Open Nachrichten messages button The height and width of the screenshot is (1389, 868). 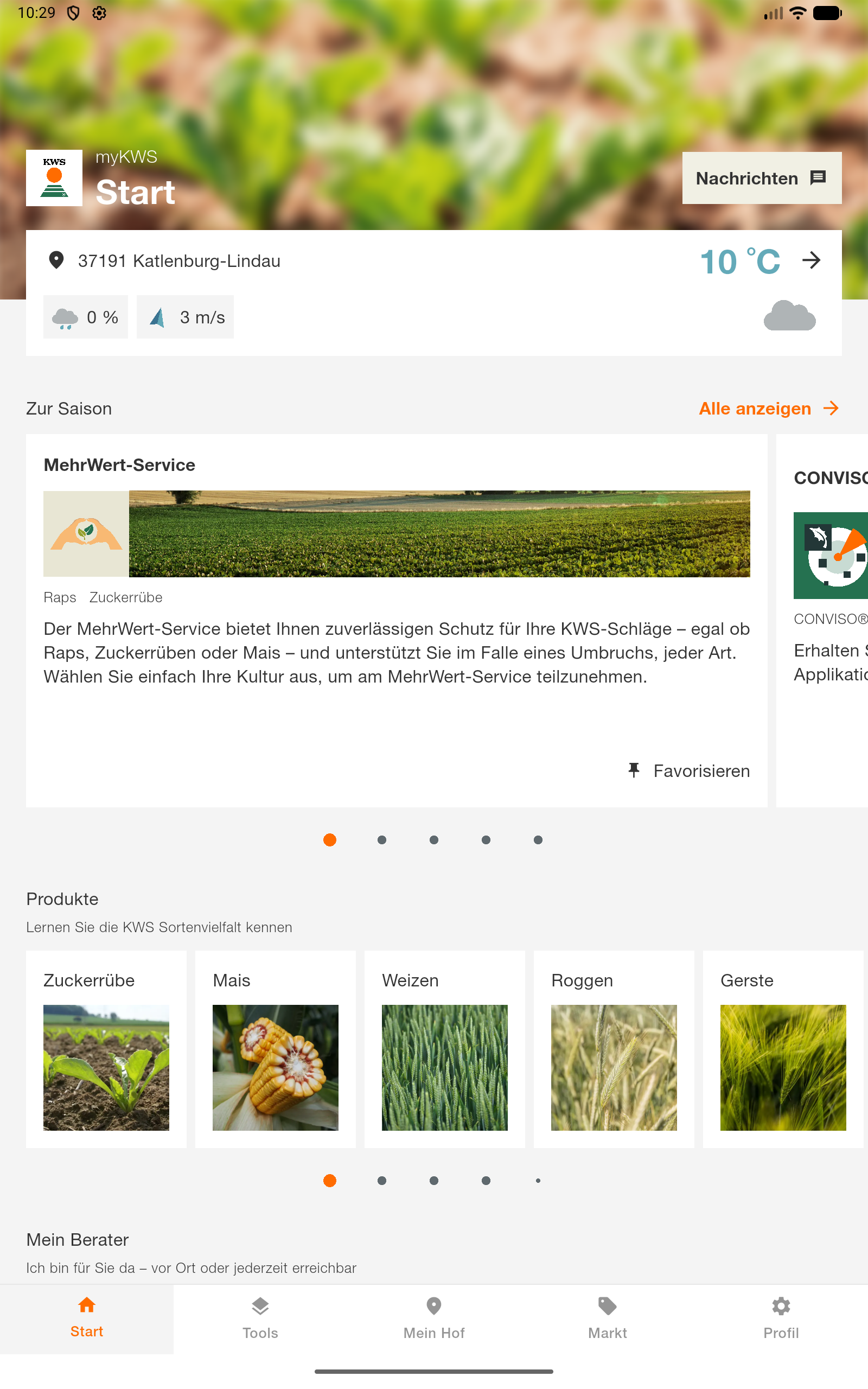click(762, 178)
